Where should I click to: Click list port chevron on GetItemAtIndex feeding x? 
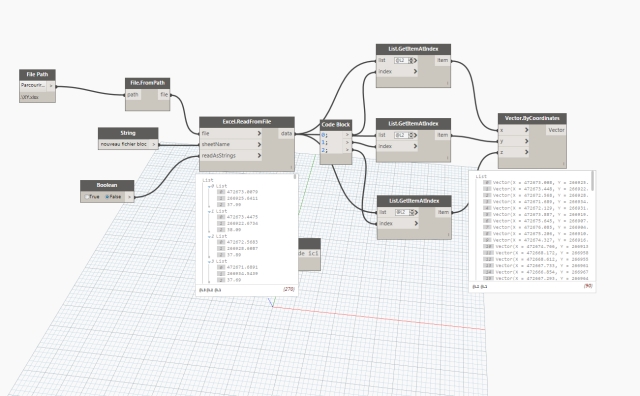tap(415, 60)
